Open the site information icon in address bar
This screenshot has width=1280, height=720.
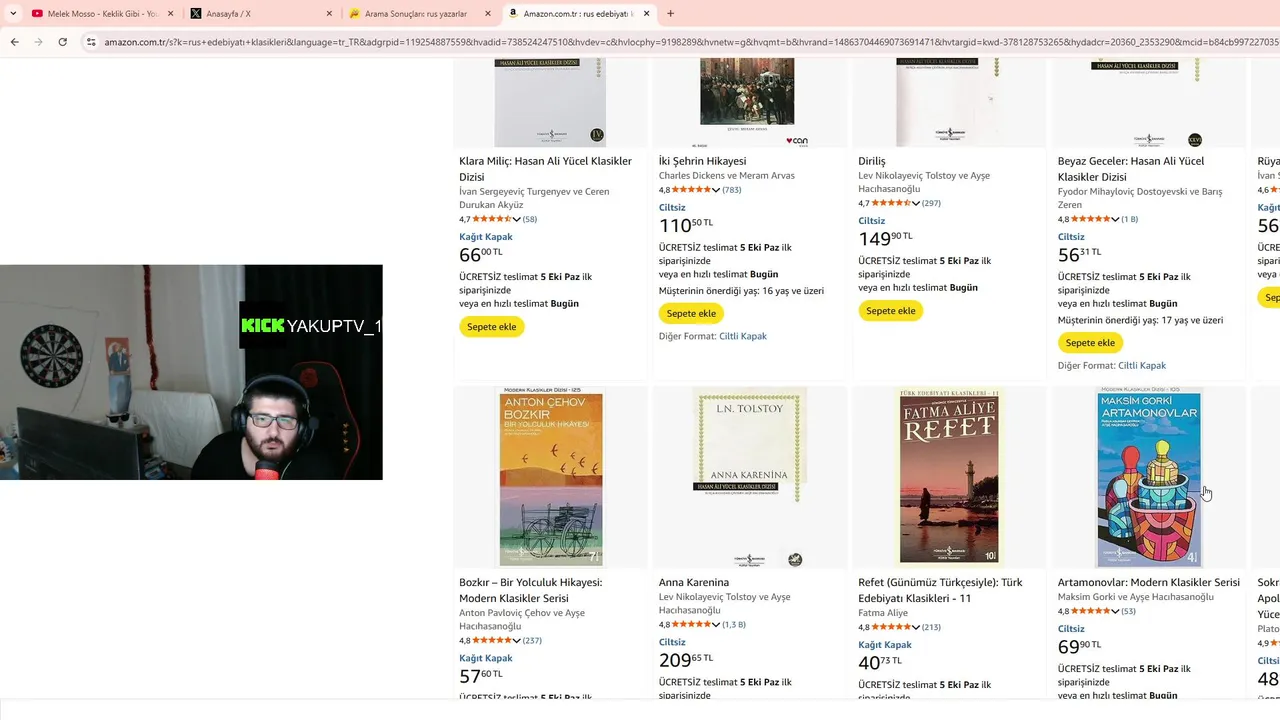pyautogui.click(x=90, y=42)
